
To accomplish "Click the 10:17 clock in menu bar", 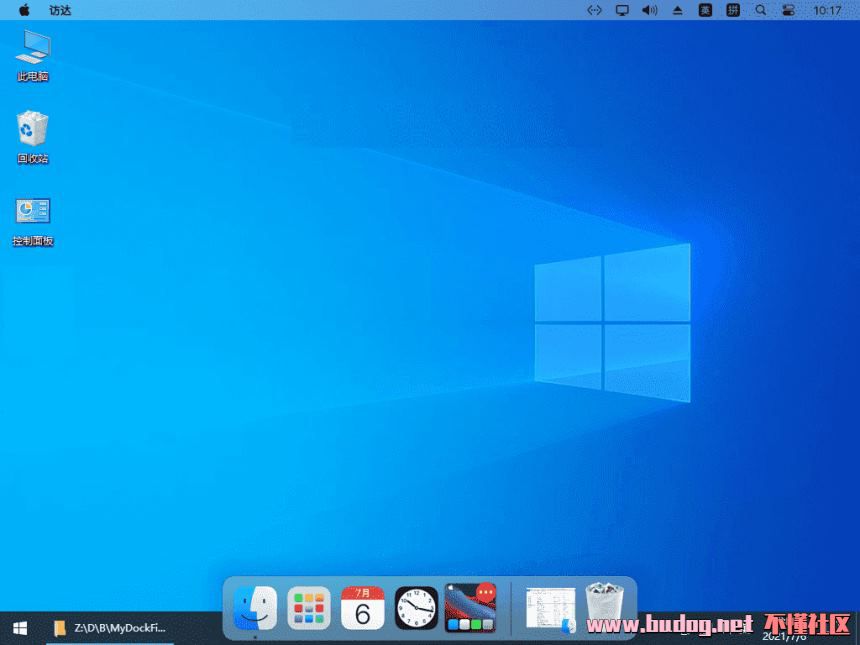I will (x=827, y=10).
